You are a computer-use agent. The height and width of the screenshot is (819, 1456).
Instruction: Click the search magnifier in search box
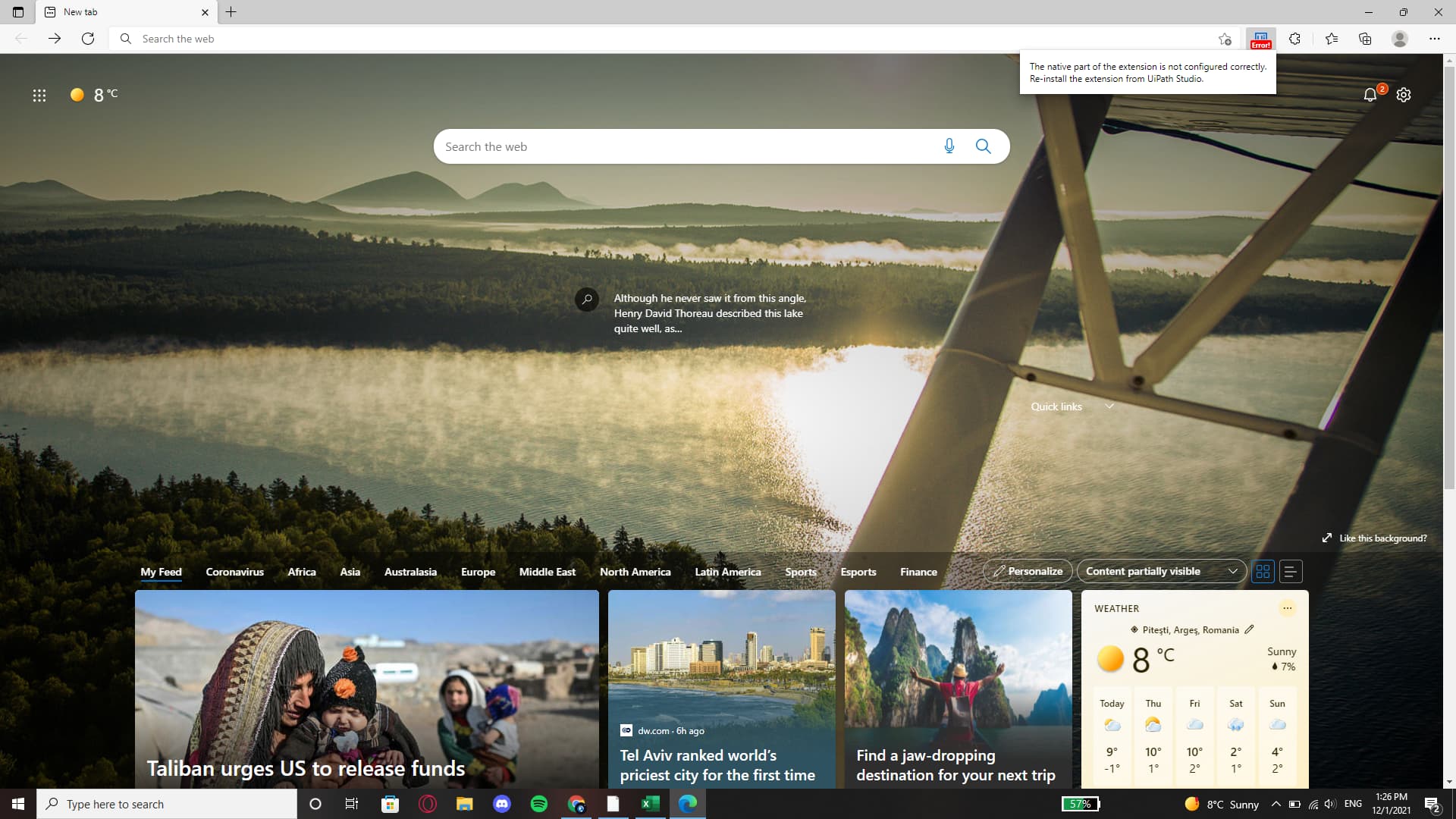click(984, 146)
